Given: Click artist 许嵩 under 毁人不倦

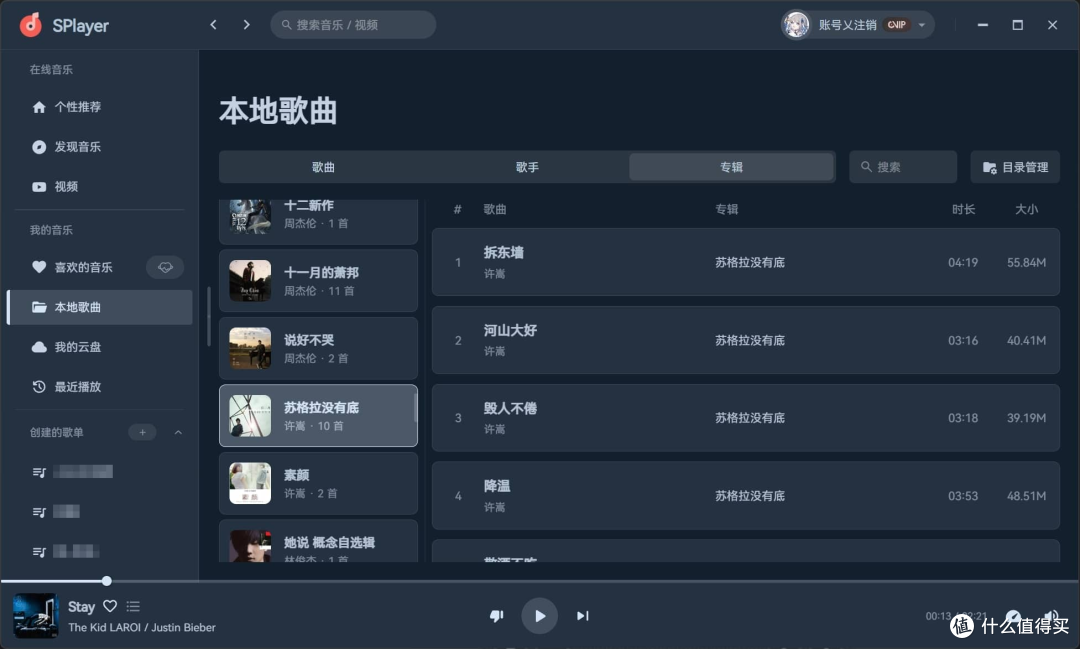Looking at the screenshot, I should coord(495,429).
